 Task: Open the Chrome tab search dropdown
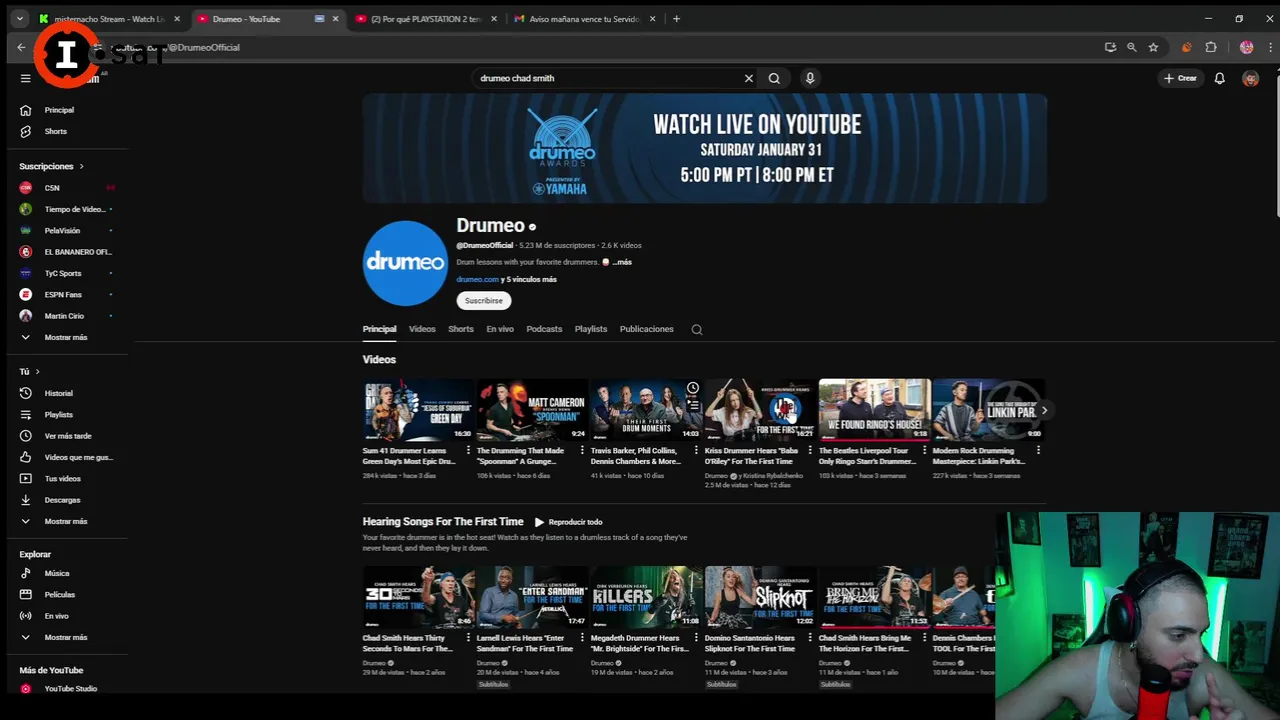[19, 18]
